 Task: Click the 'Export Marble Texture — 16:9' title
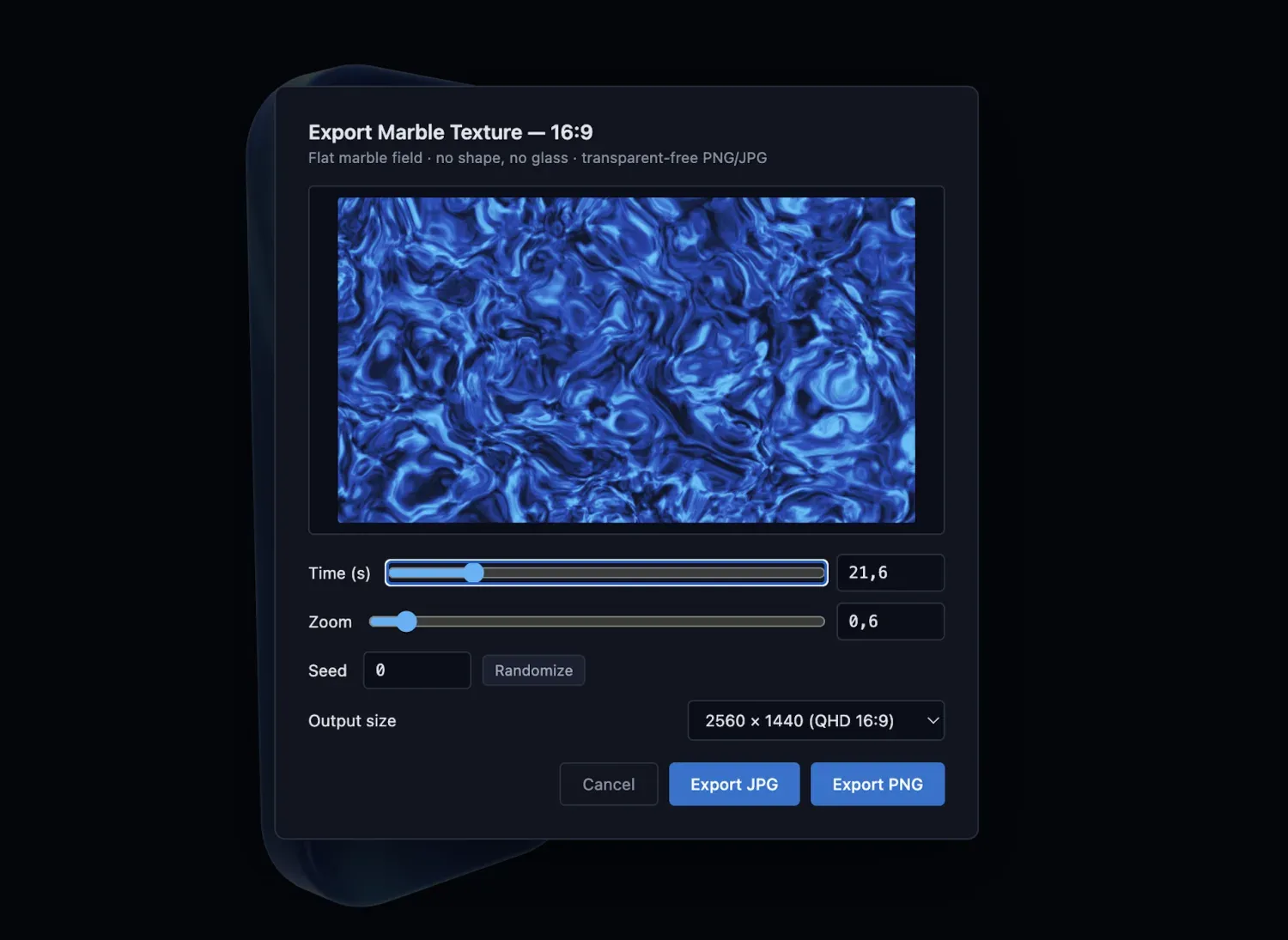click(x=450, y=132)
